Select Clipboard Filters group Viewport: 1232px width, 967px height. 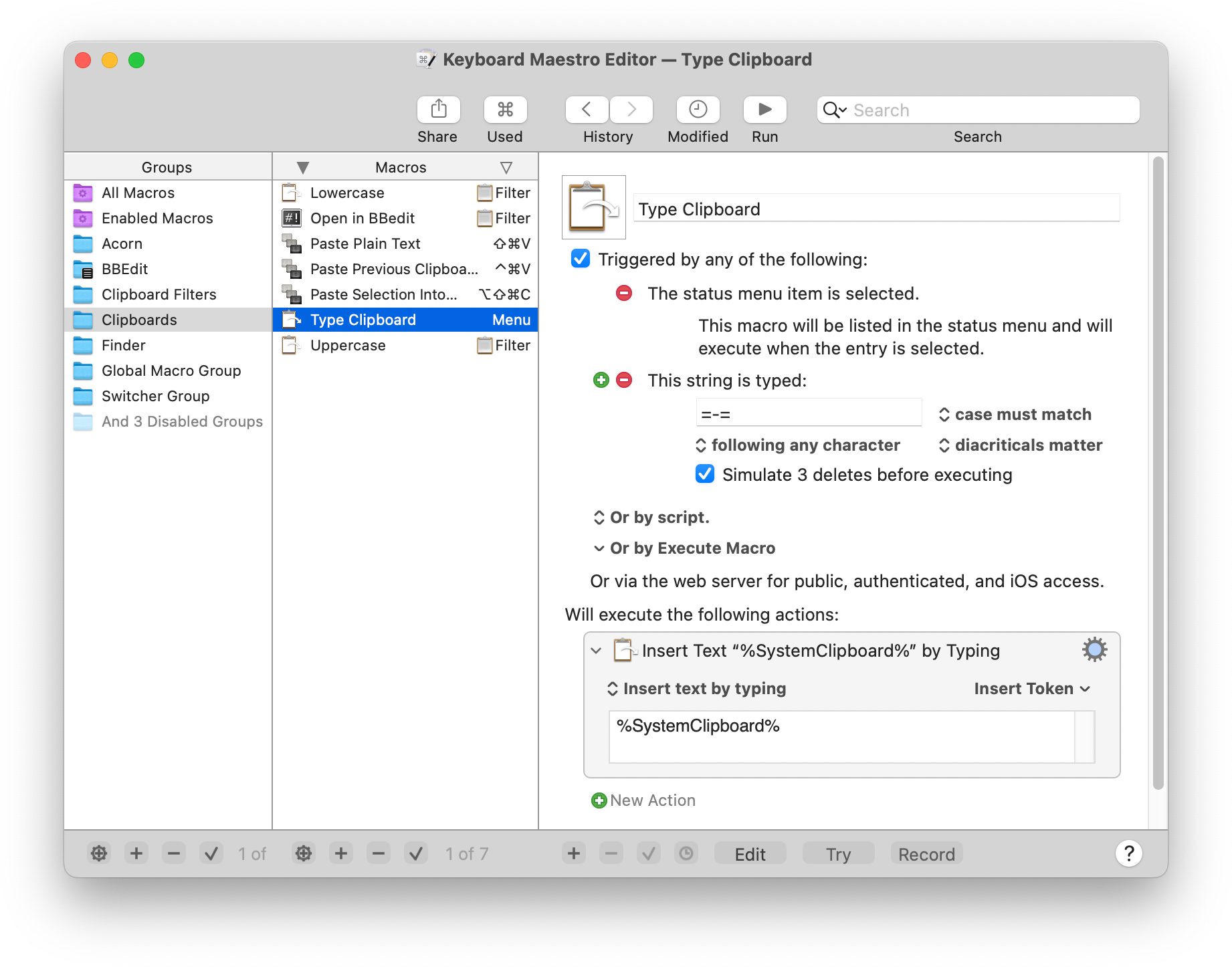[x=168, y=294]
